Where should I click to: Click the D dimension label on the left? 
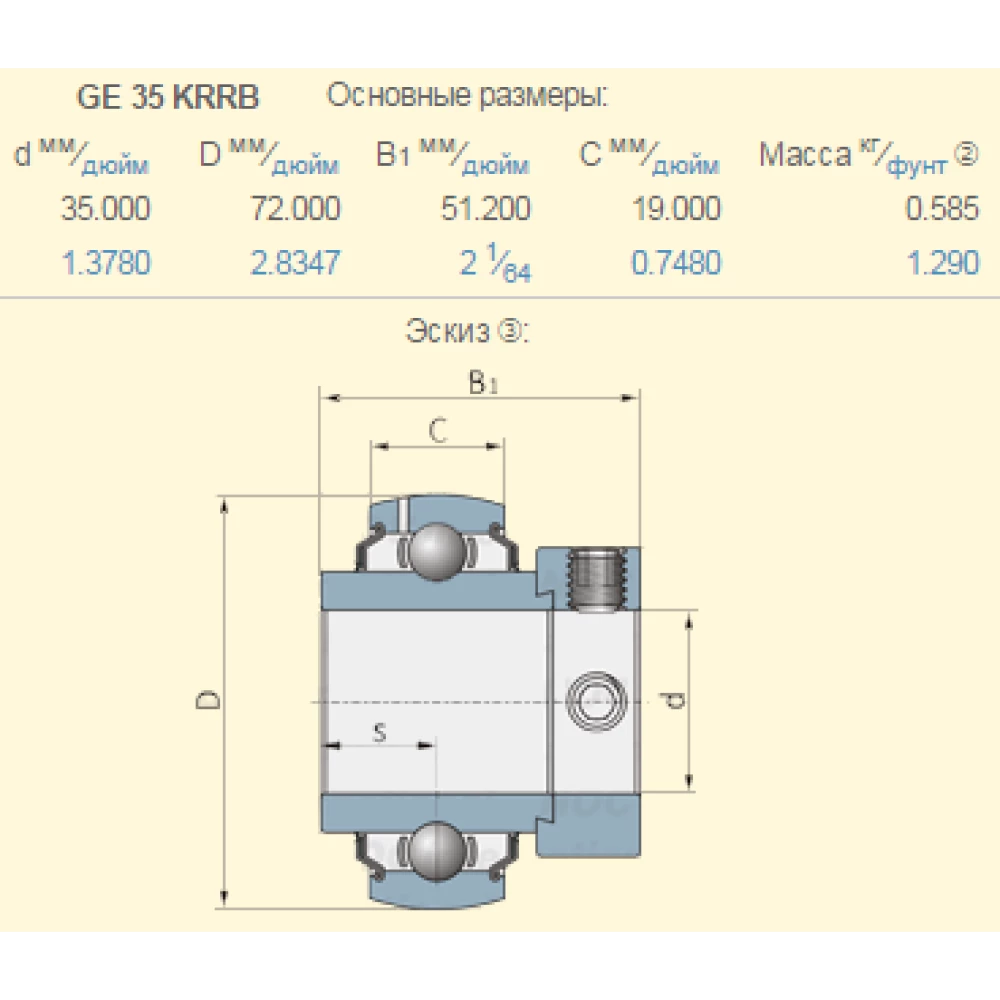[207, 698]
